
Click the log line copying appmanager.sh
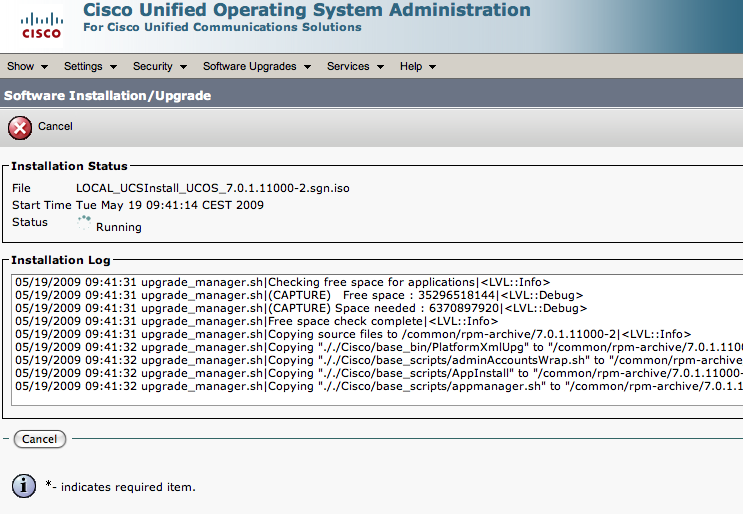tap(379, 387)
